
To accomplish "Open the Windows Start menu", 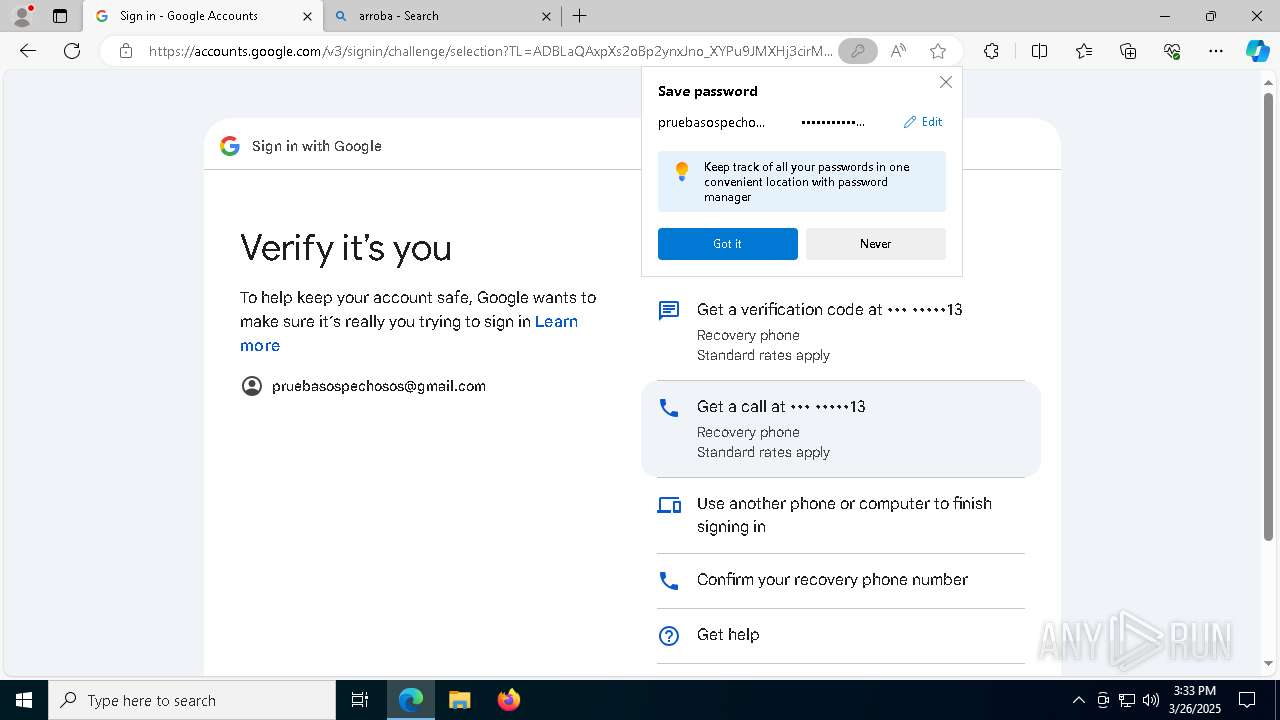I will pyautogui.click(x=24, y=700).
